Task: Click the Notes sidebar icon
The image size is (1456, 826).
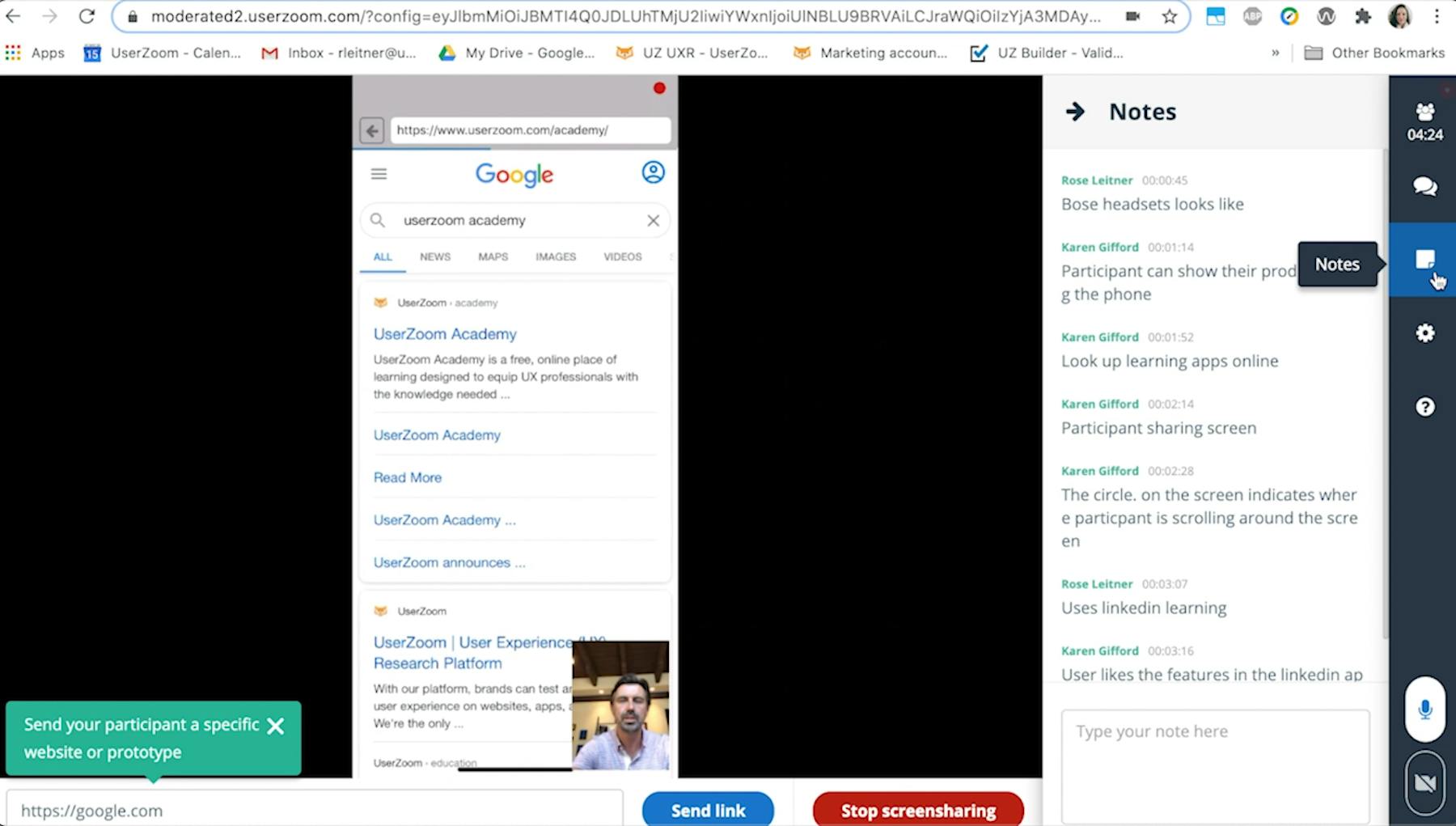Action: 1425,260
